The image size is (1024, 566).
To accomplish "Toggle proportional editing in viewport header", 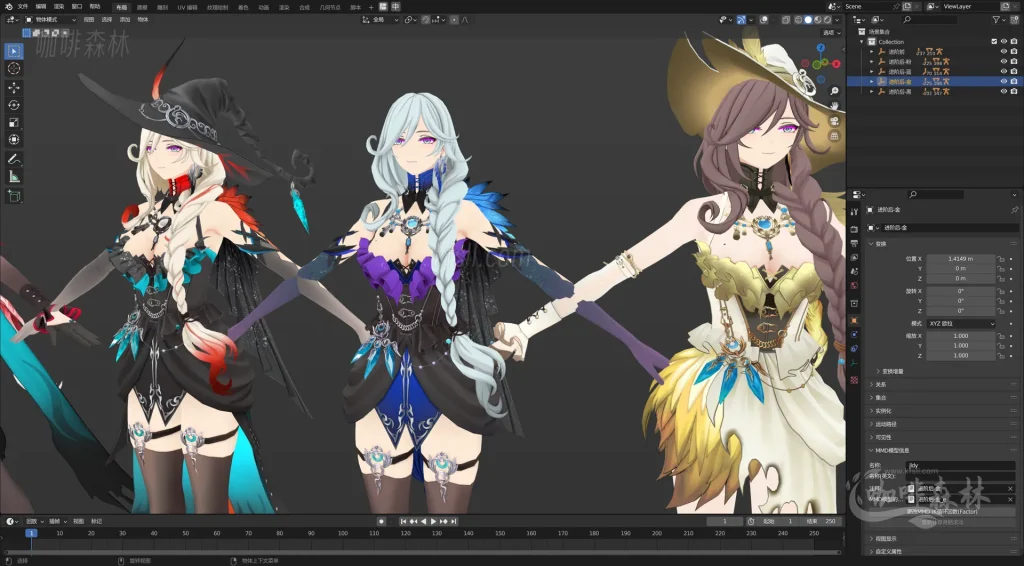I will [x=454, y=20].
